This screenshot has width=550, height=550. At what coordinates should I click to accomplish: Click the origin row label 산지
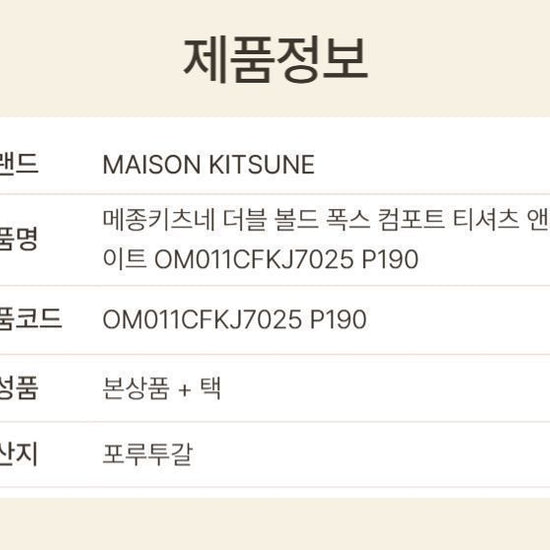pos(19,454)
